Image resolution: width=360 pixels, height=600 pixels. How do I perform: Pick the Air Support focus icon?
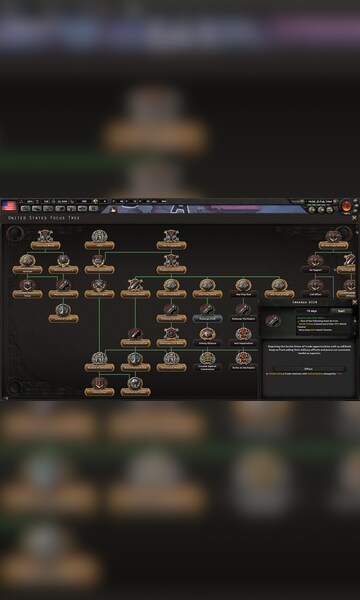point(315,261)
